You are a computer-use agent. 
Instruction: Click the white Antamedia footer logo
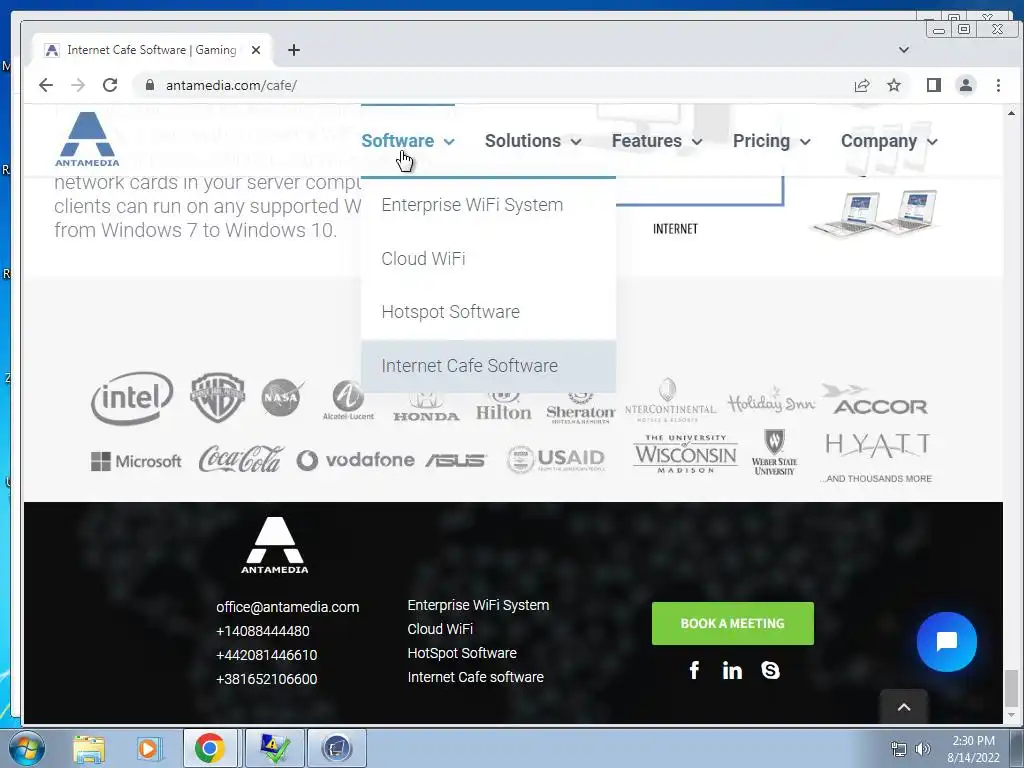pyautogui.click(x=274, y=545)
